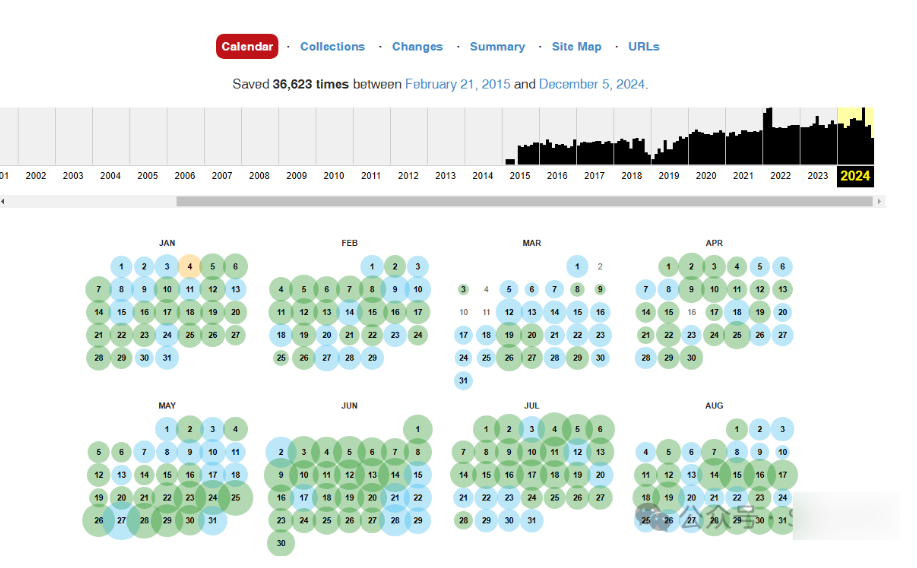Select year 2015 in timeline
Viewport: 917px width, 568px height.
tap(519, 176)
